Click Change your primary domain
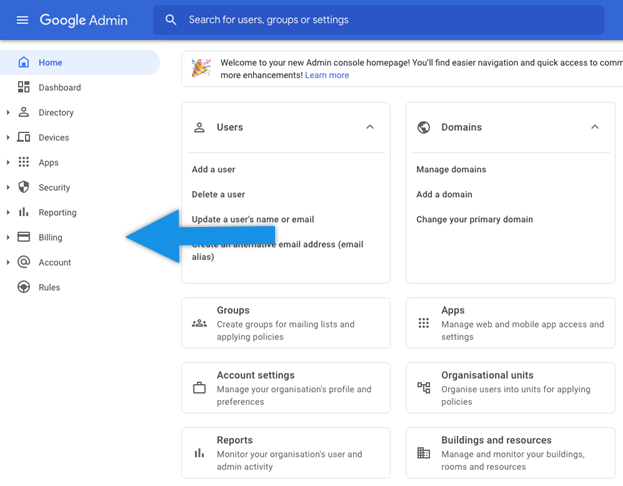This screenshot has width=623, height=486. pos(474,219)
